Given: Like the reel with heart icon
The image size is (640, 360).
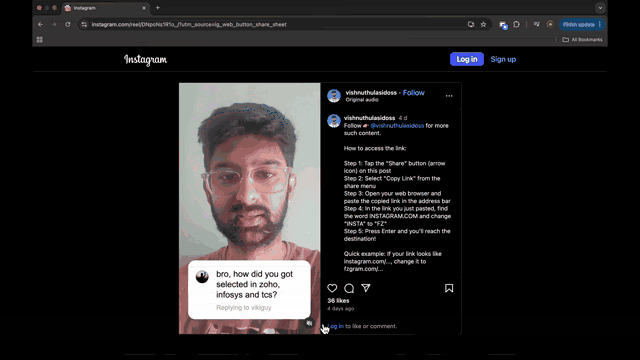Looking at the screenshot, I should (332, 288).
